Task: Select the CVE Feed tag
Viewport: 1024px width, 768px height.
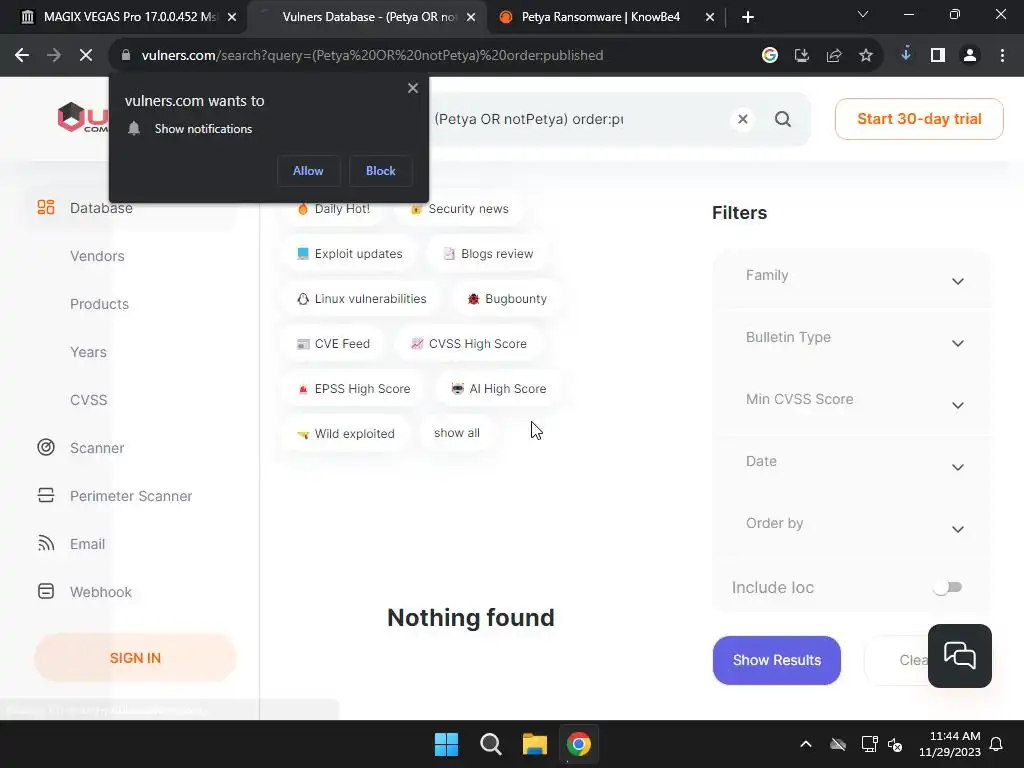Action: click(333, 344)
